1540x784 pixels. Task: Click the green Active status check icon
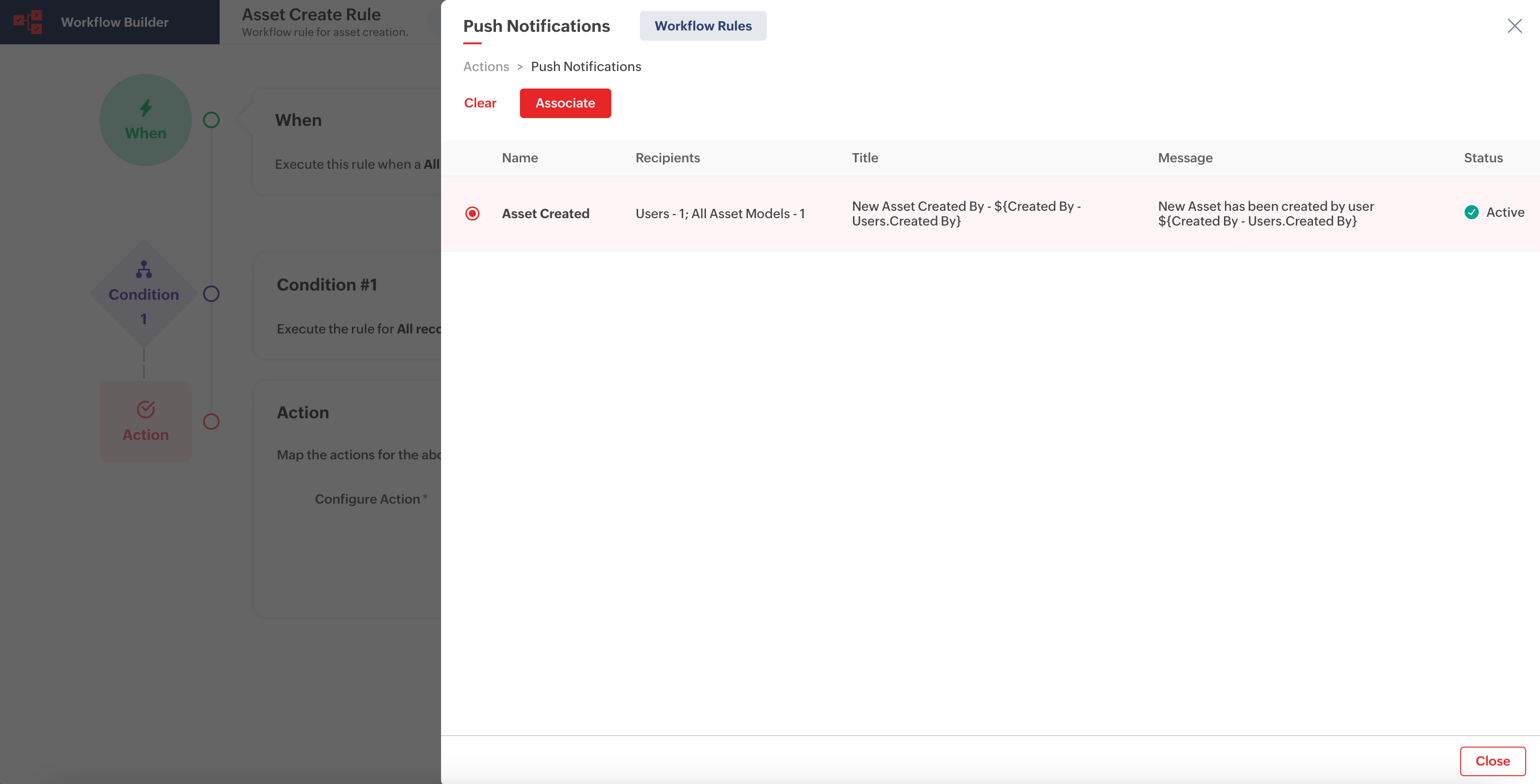(x=1471, y=212)
